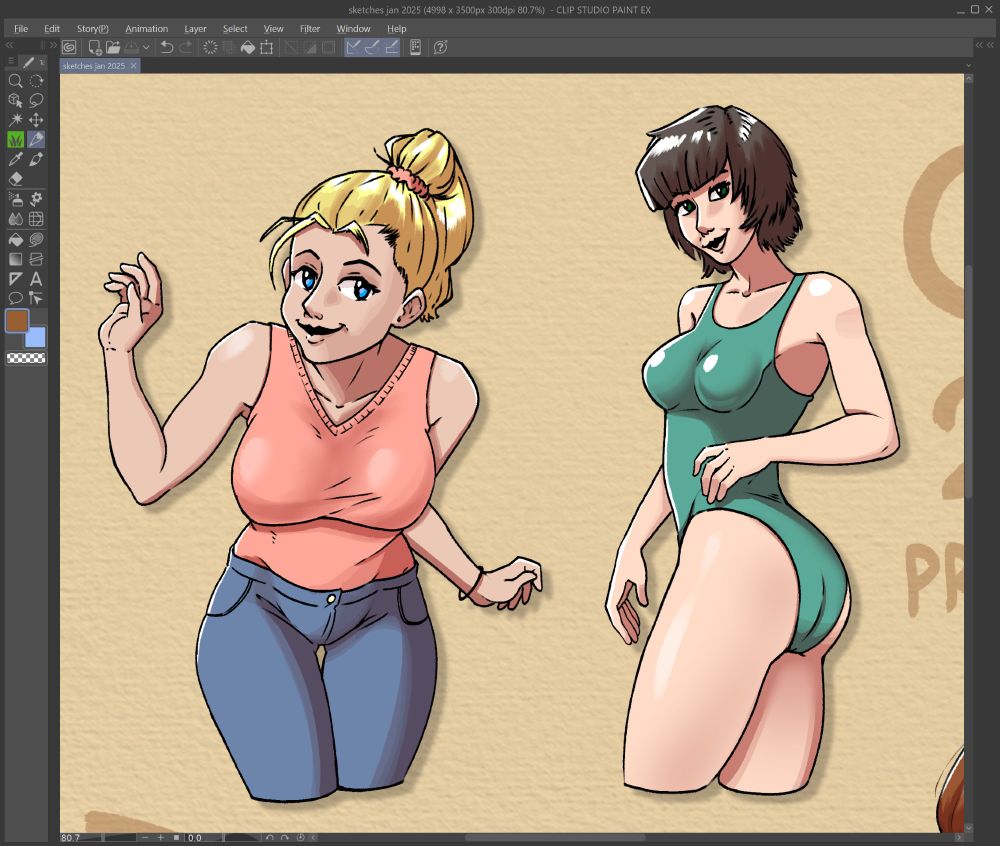Close the sketches jan 2025 tab
The height and width of the screenshot is (846, 1000).
134,65
